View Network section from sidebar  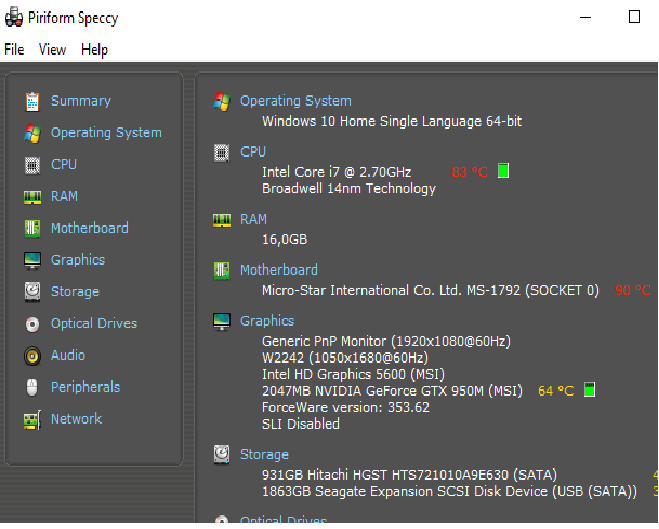(76, 419)
